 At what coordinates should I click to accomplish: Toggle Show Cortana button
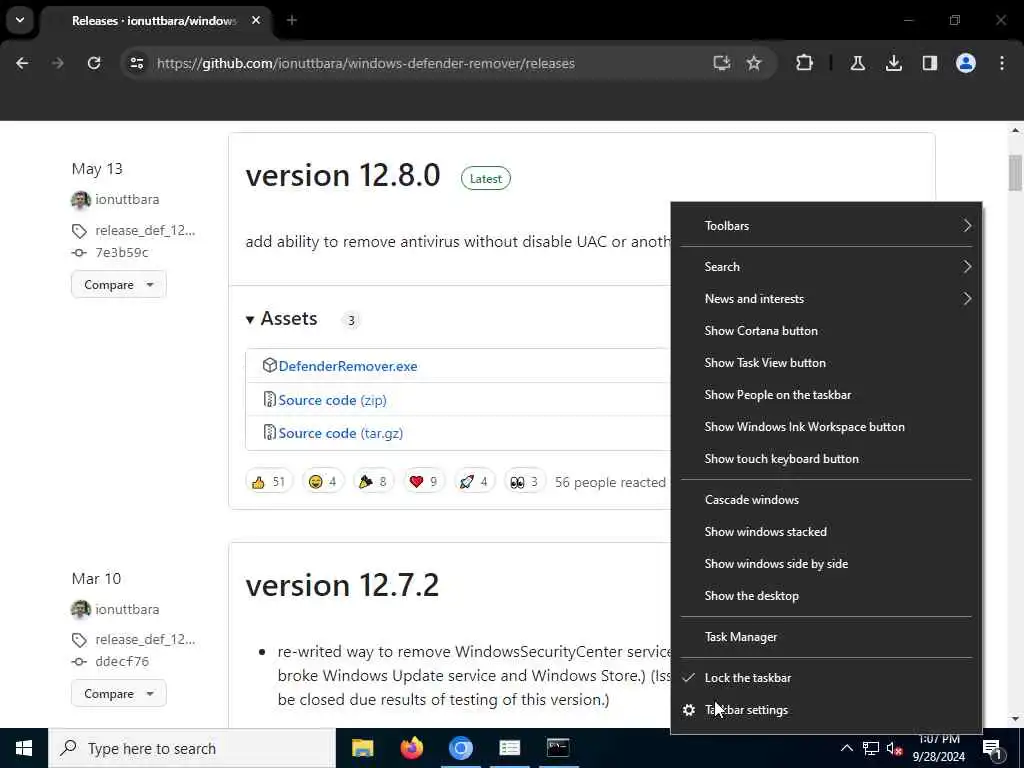click(x=826, y=331)
